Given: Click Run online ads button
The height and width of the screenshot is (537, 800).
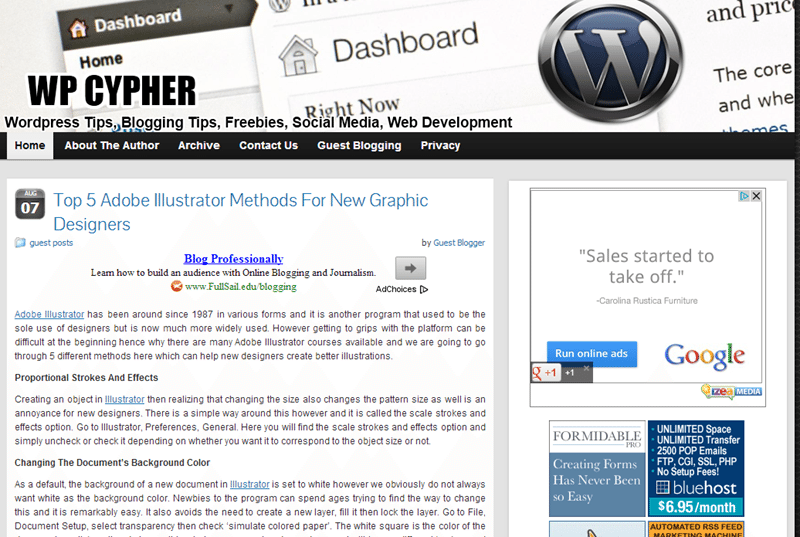Looking at the screenshot, I should coord(592,353).
